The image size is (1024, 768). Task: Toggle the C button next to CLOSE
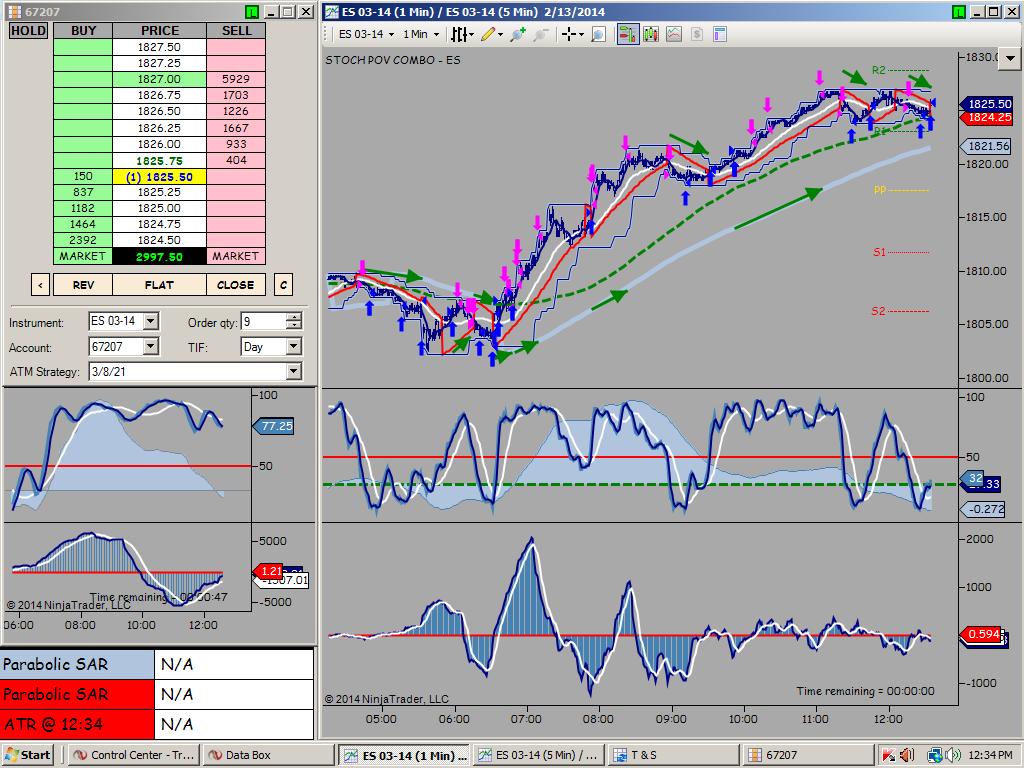(283, 285)
